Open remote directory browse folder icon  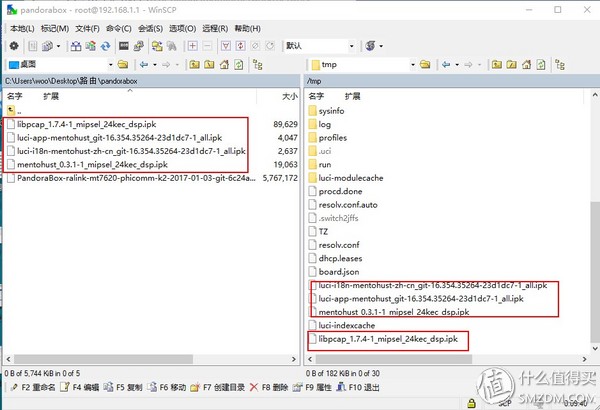425,65
